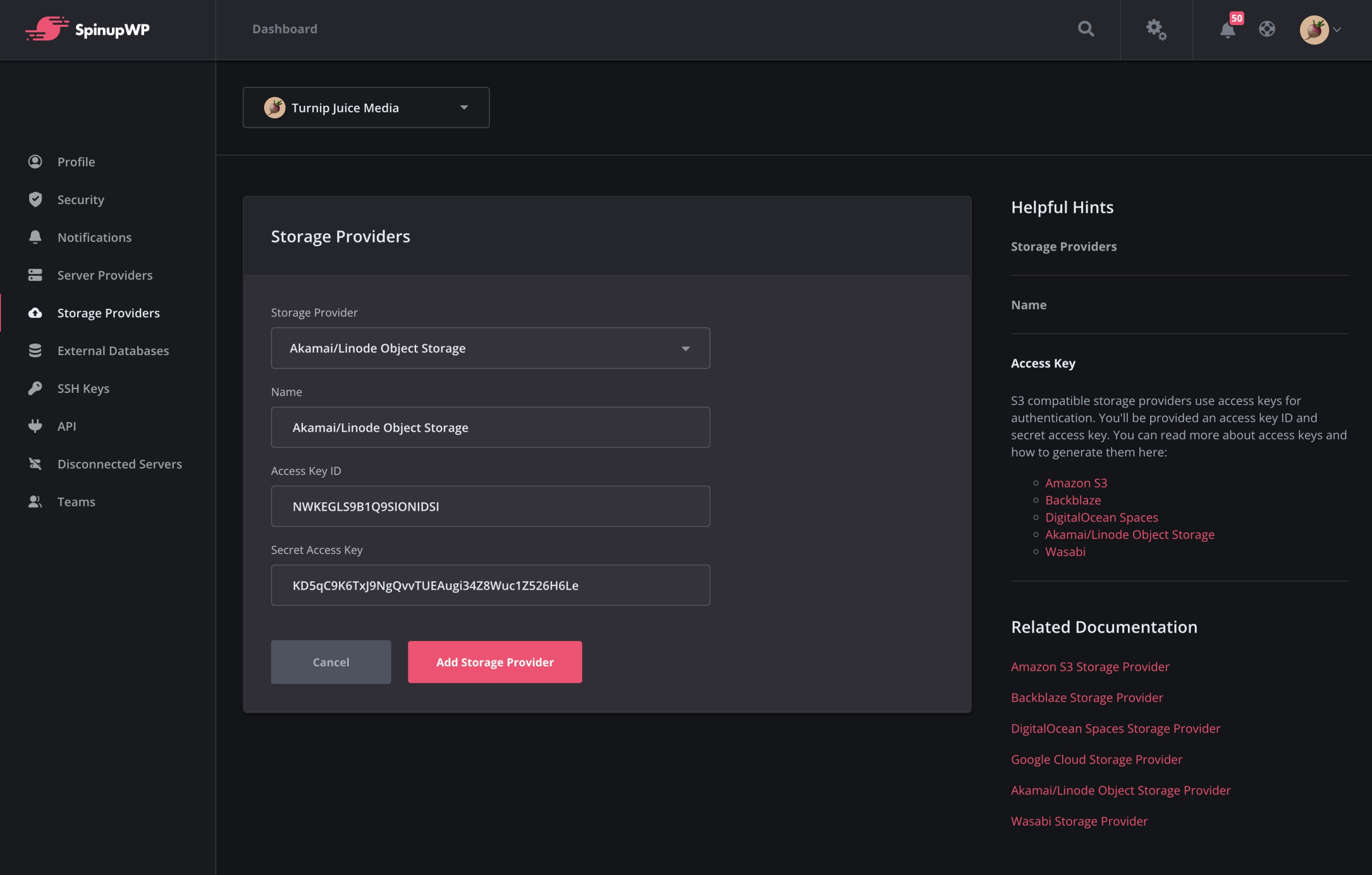Viewport: 1372px width, 875px height.
Task: Click the Add Storage Provider button
Action: 495,662
